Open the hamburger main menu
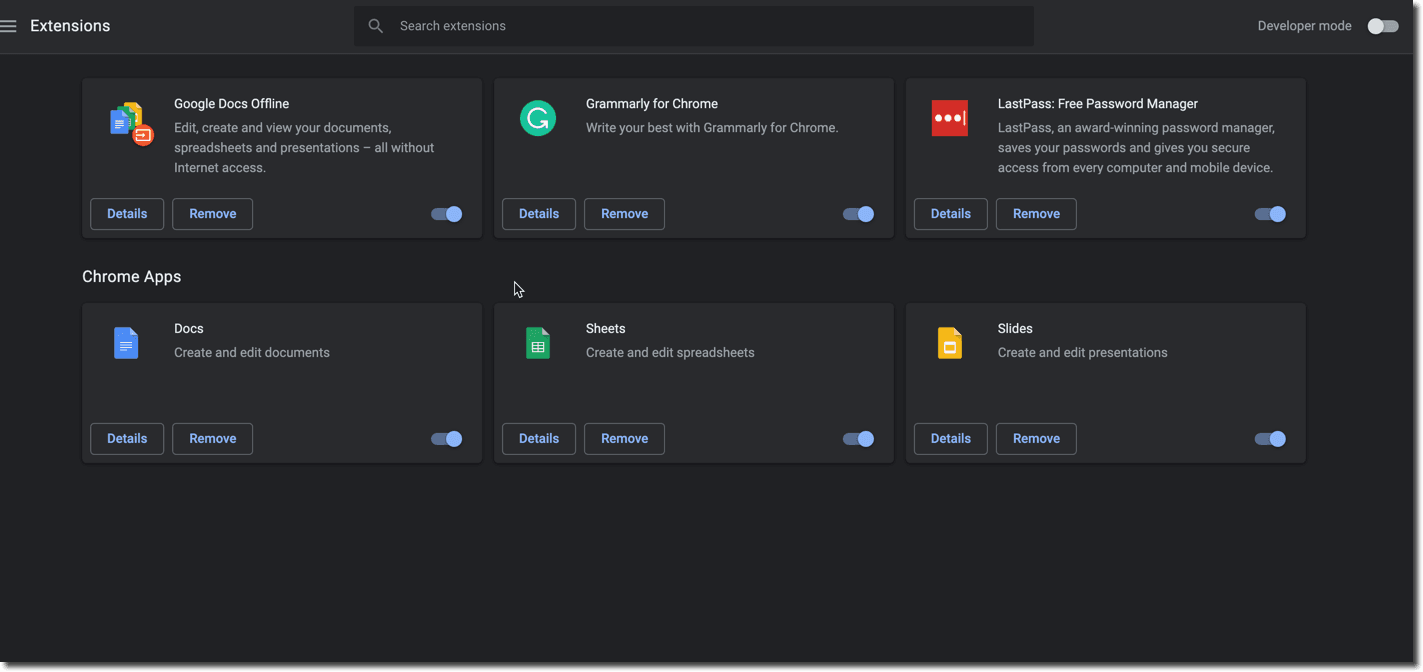This screenshot has height=672, width=1423. tap(8, 26)
